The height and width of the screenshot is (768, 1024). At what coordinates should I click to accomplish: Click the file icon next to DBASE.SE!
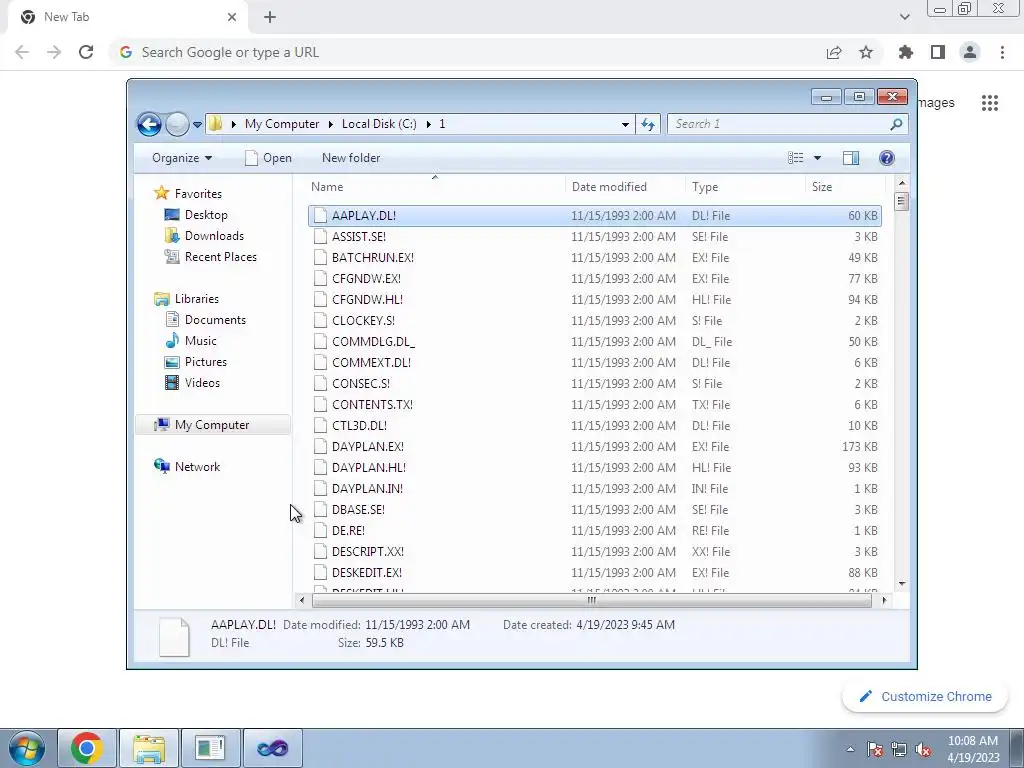[320, 509]
